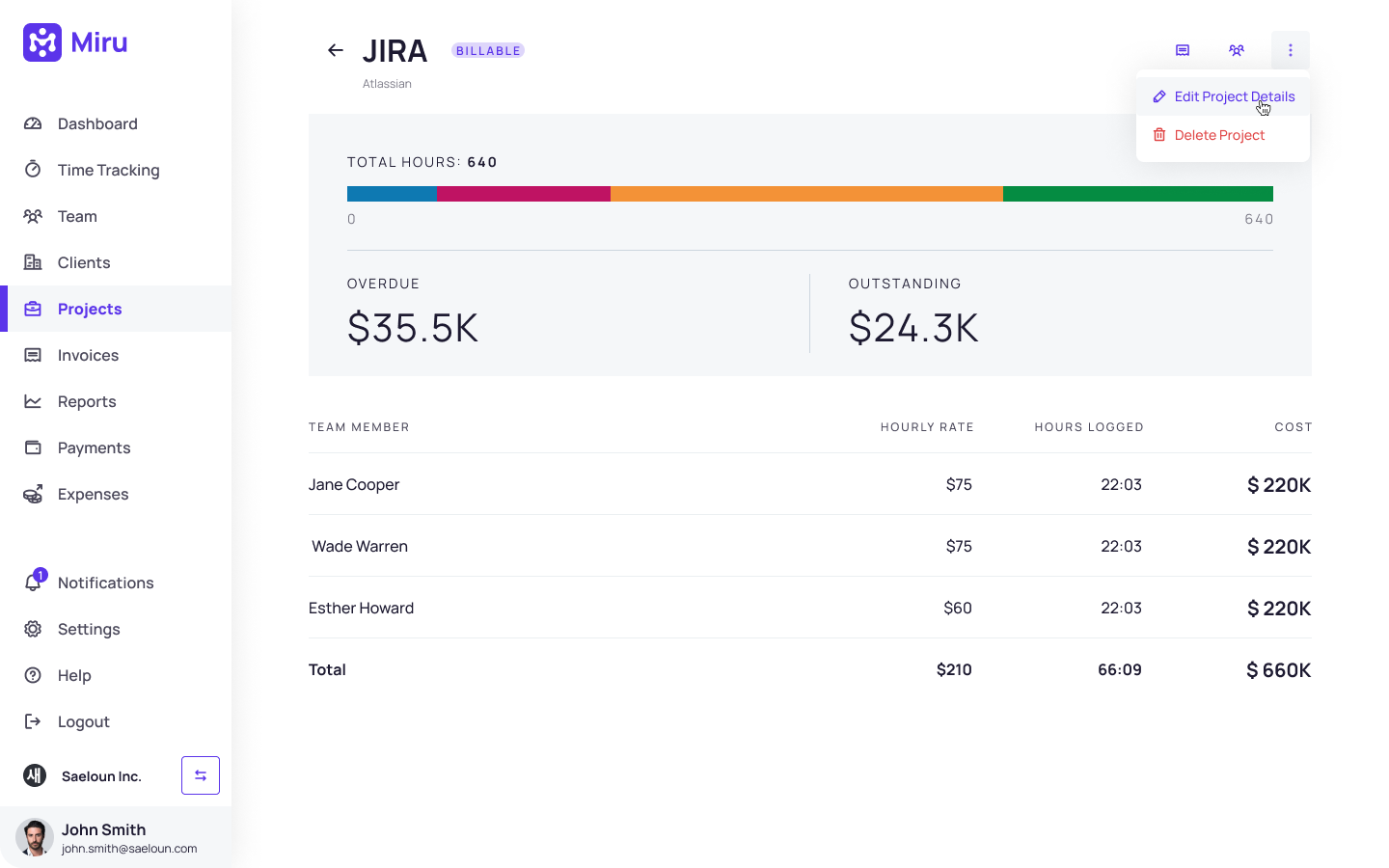Viewport: 1389px width, 868px height.
Task: Click the Outstanding amount $24.3K
Action: pyautogui.click(x=913, y=328)
